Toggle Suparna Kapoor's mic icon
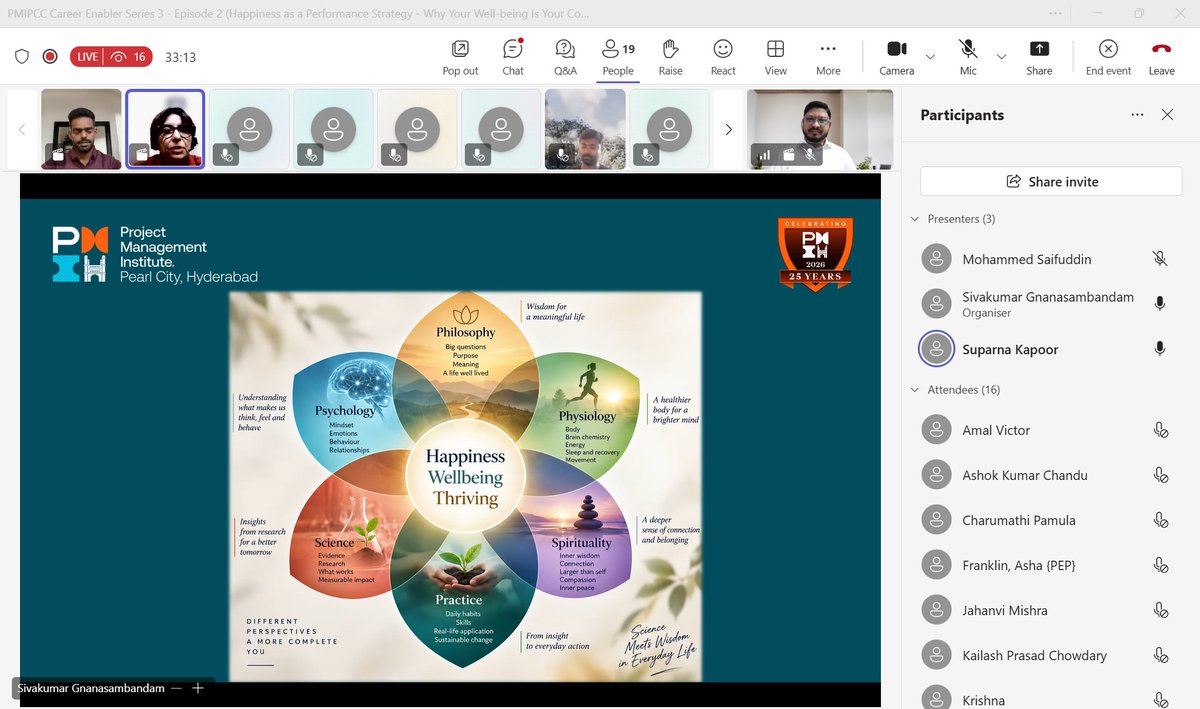This screenshot has height=709, width=1200. click(1160, 349)
